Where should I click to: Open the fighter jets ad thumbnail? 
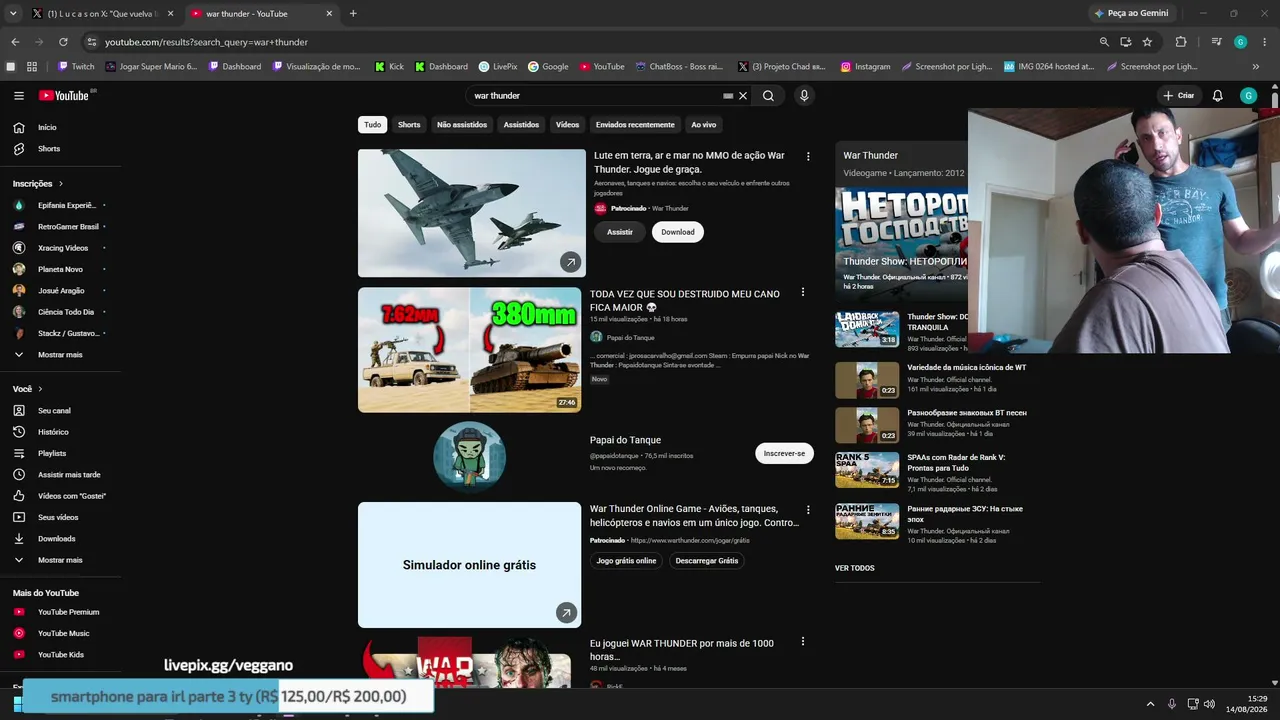[472, 213]
